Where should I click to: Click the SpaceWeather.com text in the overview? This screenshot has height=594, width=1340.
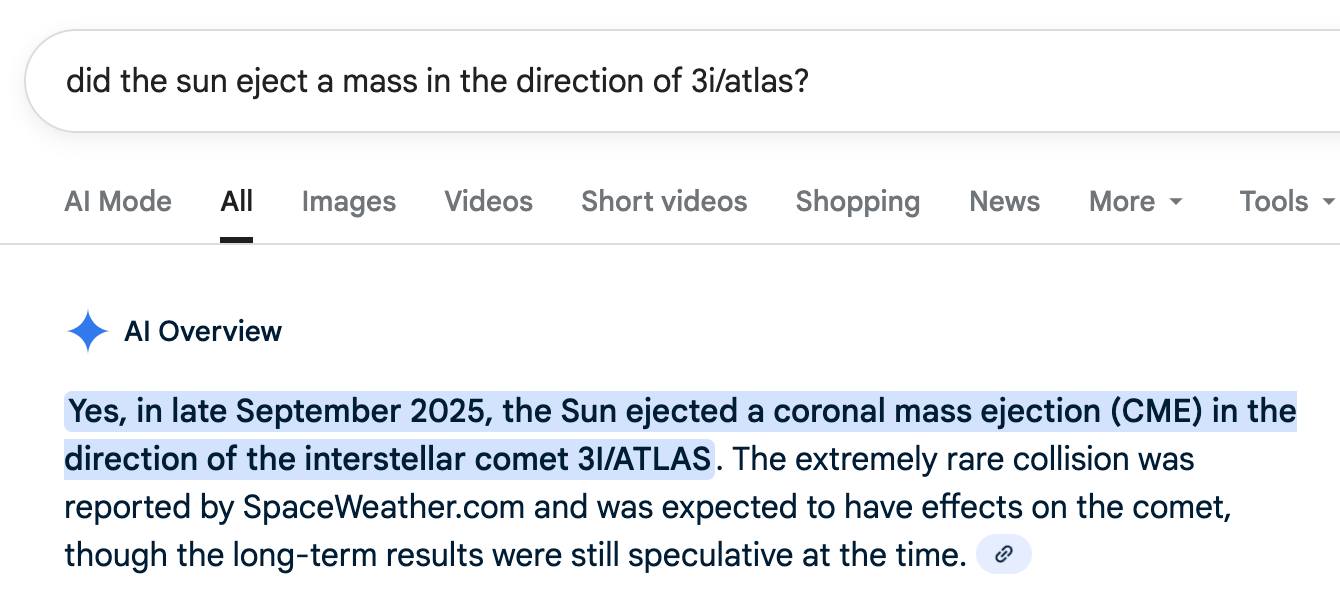(x=383, y=507)
